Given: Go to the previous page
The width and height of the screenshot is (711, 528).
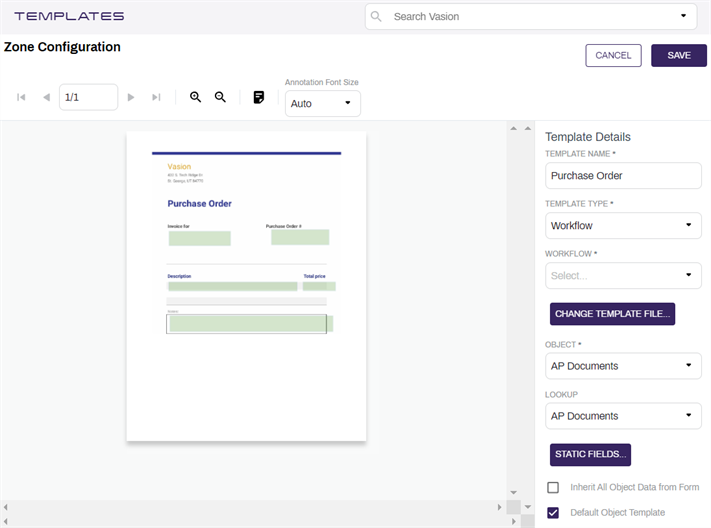Looking at the screenshot, I should point(46,97).
